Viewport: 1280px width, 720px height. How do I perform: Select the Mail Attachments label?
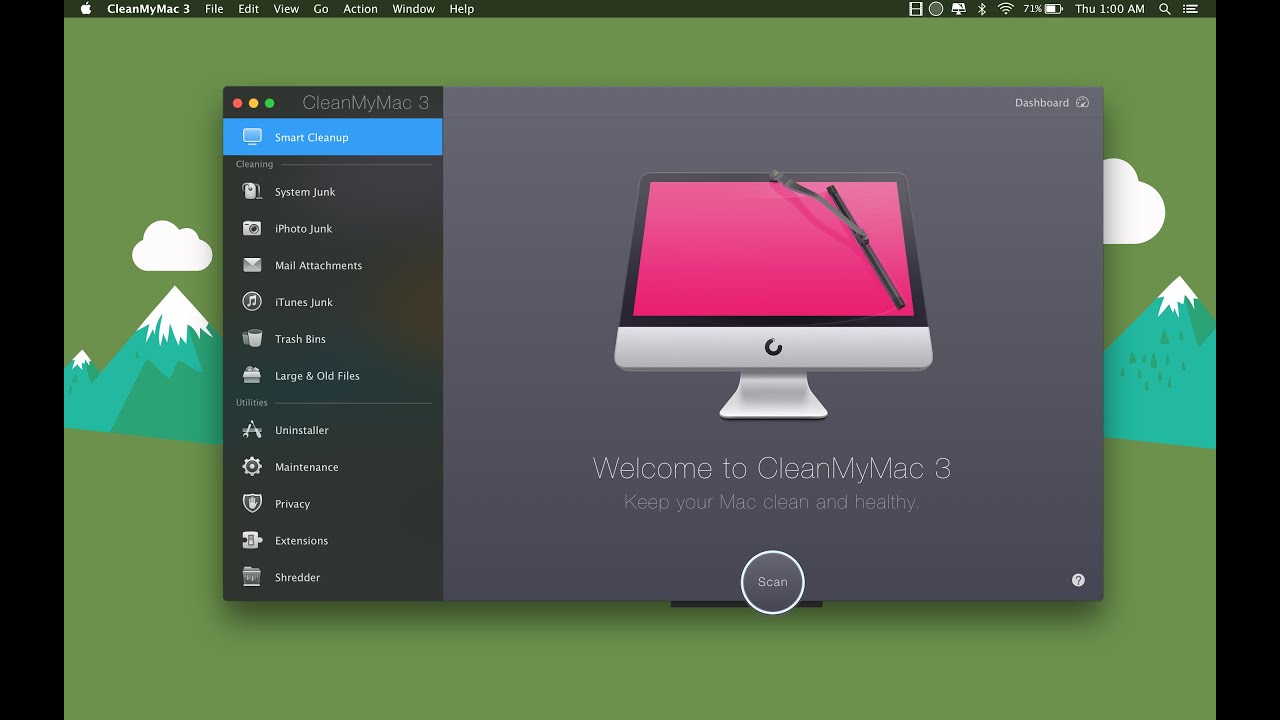[x=319, y=266]
